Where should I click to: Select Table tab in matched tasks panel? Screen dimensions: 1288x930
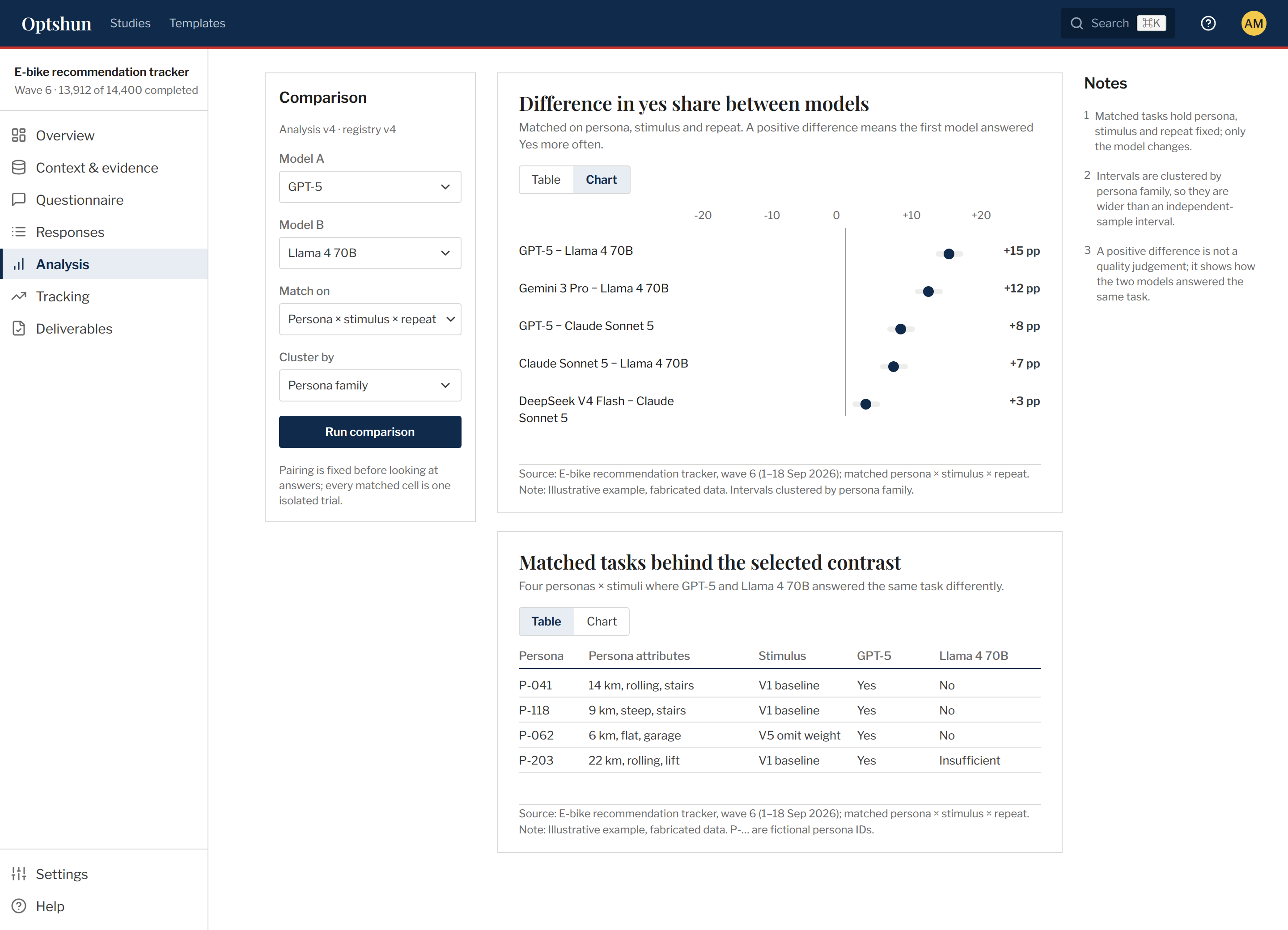(547, 621)
